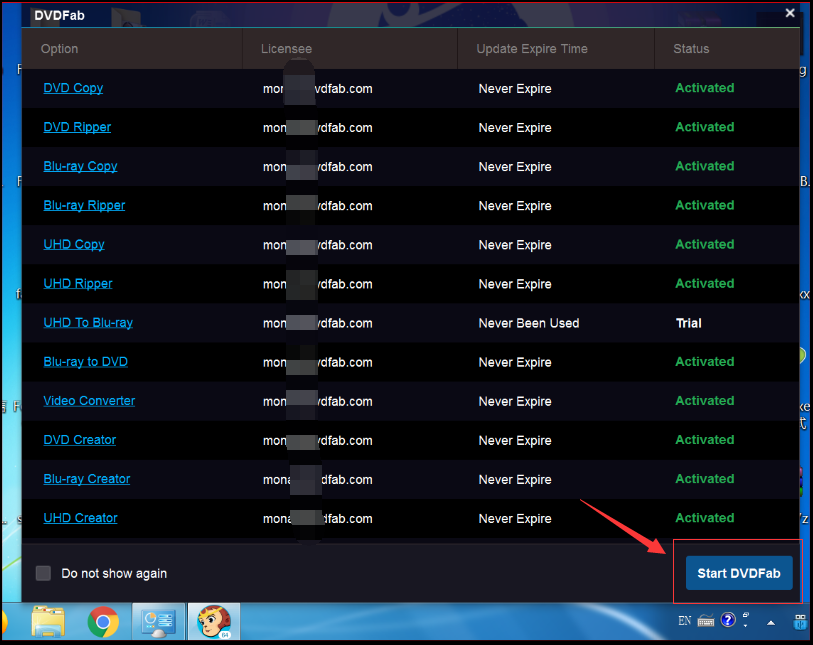Click the DVD Creator link
Viewport: 813px width, 645px height.
80,440
